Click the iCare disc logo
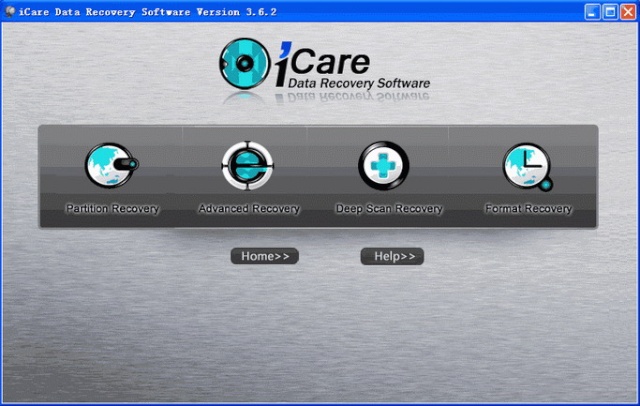Screen dimensions: 640x406 click(x=244, y=64)
